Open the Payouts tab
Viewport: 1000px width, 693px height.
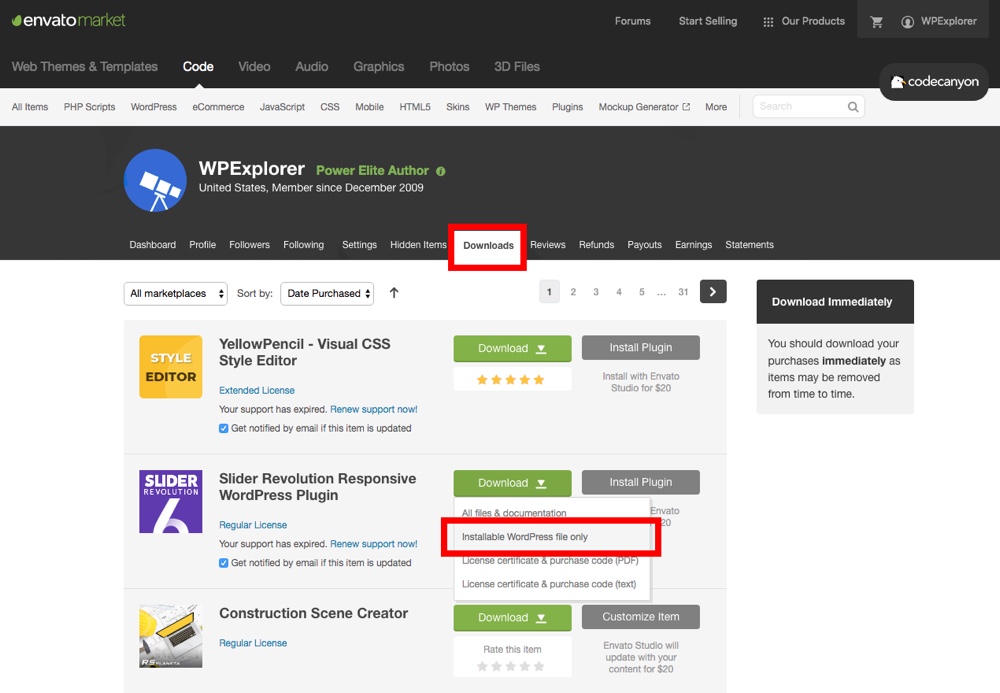pyautogui.click(x=644, y=245)
